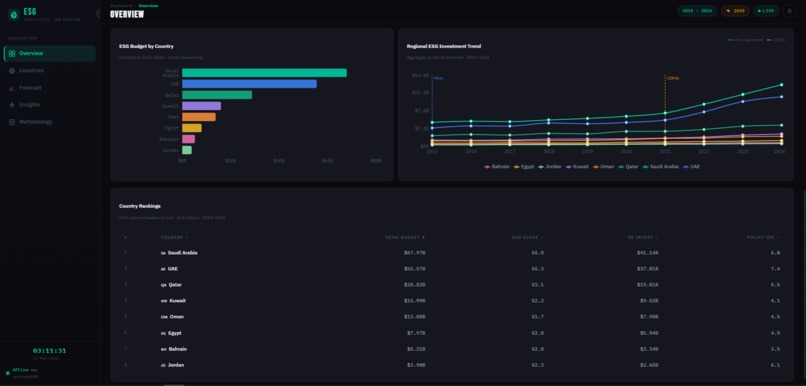
Task: Click the ESG logo icon in sidebar
Action: click(x=13, y=14)
